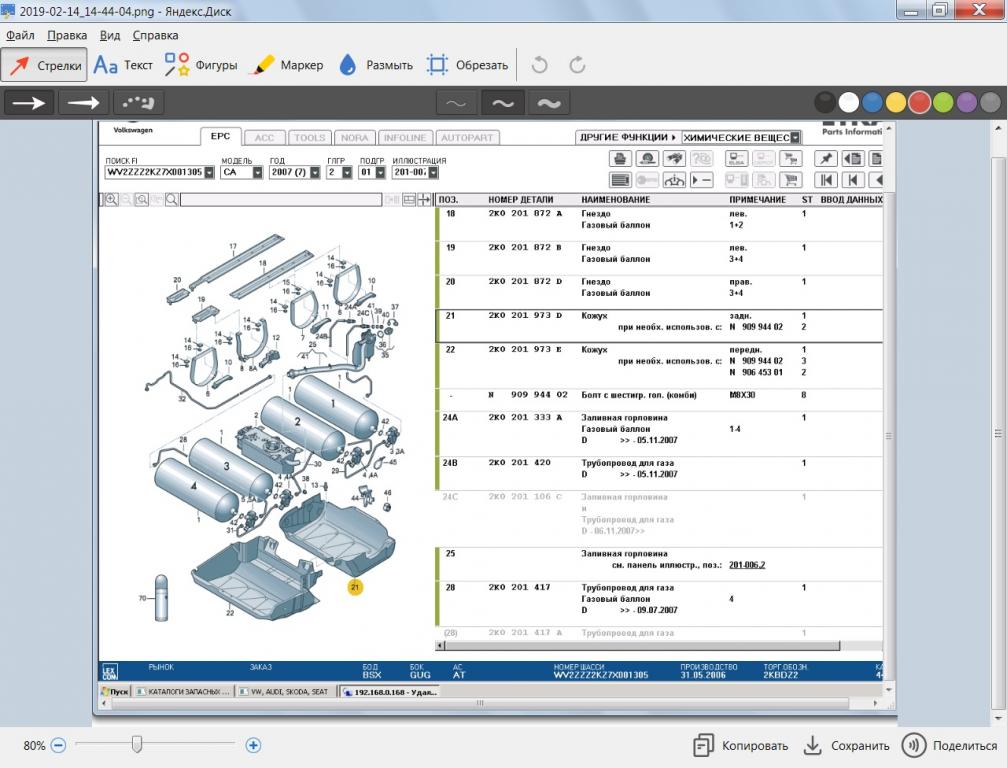Image resolution: width=1007 pixels, height=768 pixels.
Task: Select the dotted curved arrow style
Action: 138,103
